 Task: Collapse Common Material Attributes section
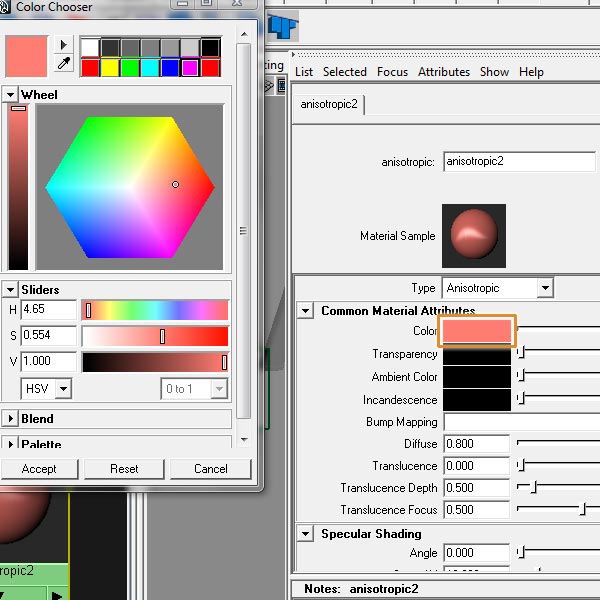tap(305, 311)
